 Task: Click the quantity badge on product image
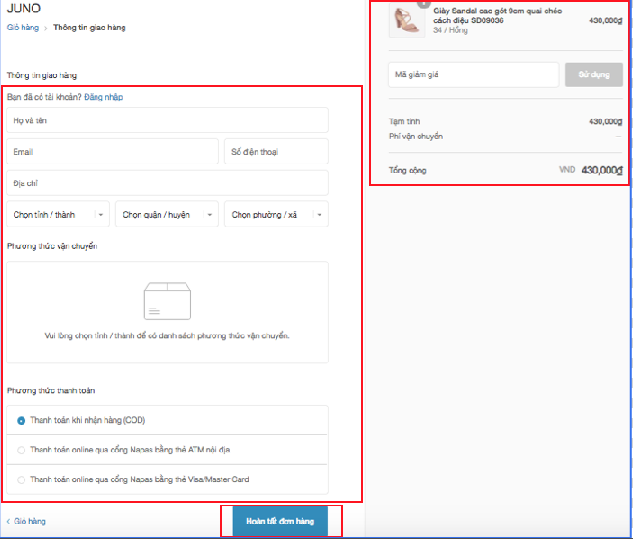click(x=423, y=4)
